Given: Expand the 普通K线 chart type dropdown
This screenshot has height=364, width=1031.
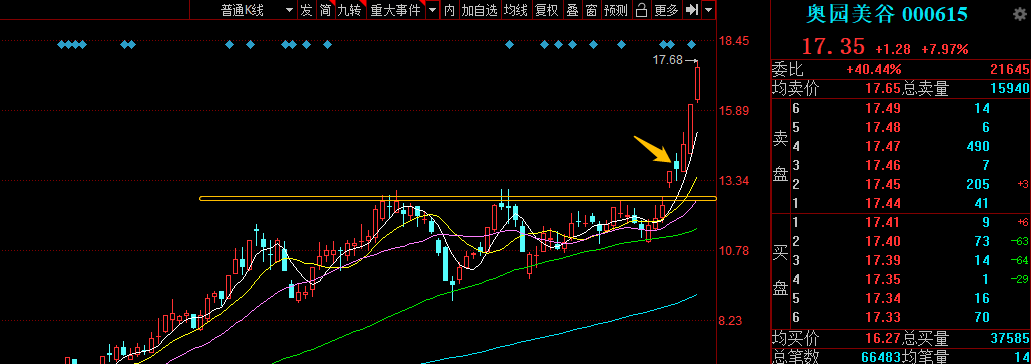Looking at the screenshot, I should click(x=289, y=10).
